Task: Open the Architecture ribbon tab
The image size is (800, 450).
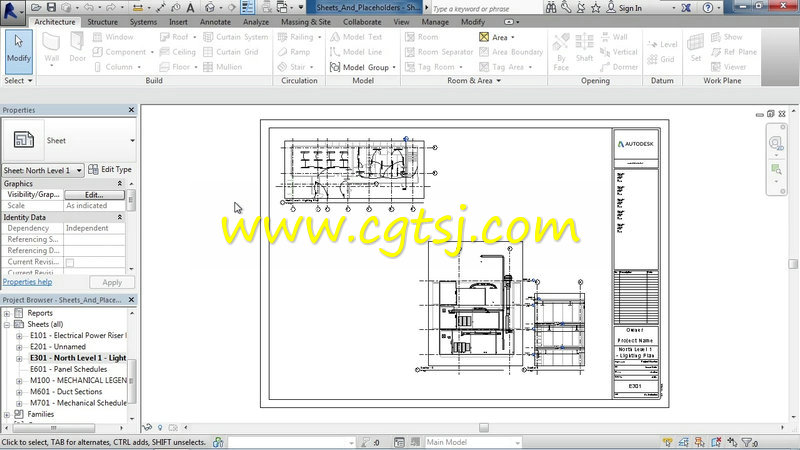Action: tap(55, 22)
